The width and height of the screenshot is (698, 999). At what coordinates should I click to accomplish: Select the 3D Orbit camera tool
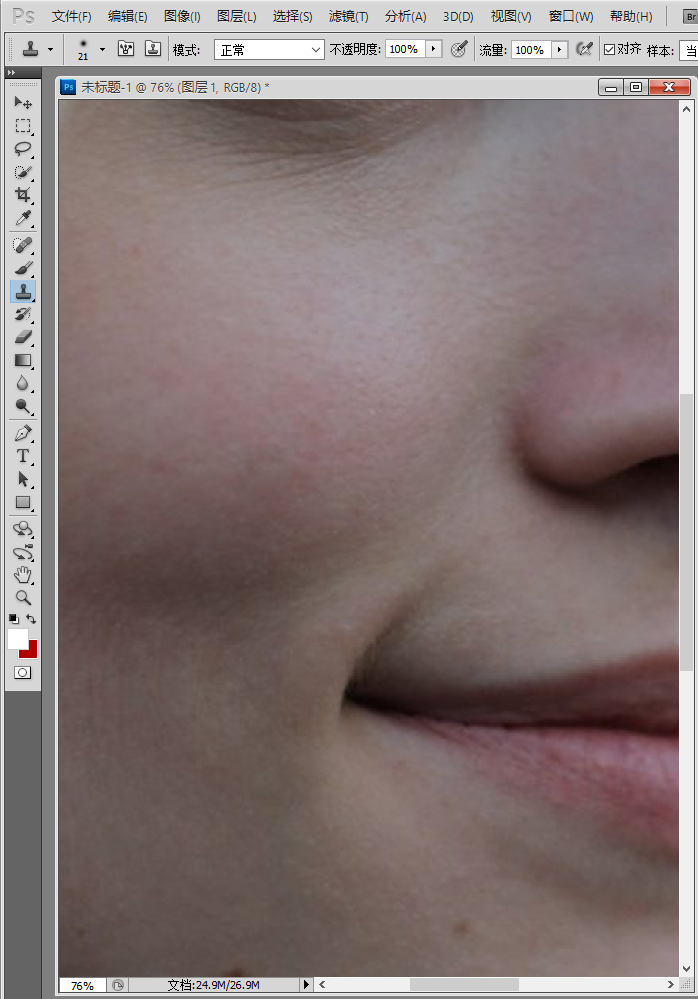coord(23,552)
